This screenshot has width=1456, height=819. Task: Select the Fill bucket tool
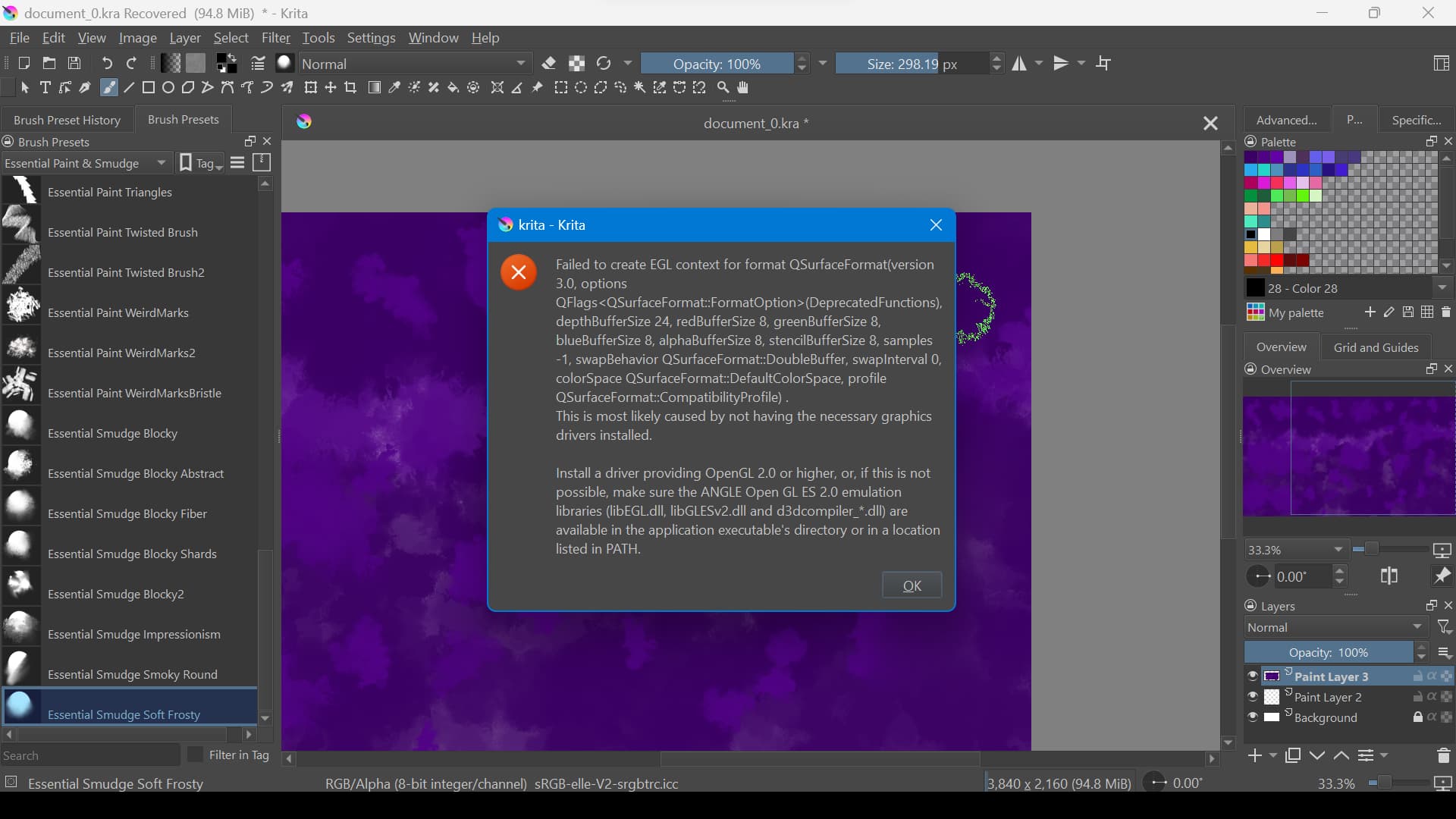click(x=453, y=88)
